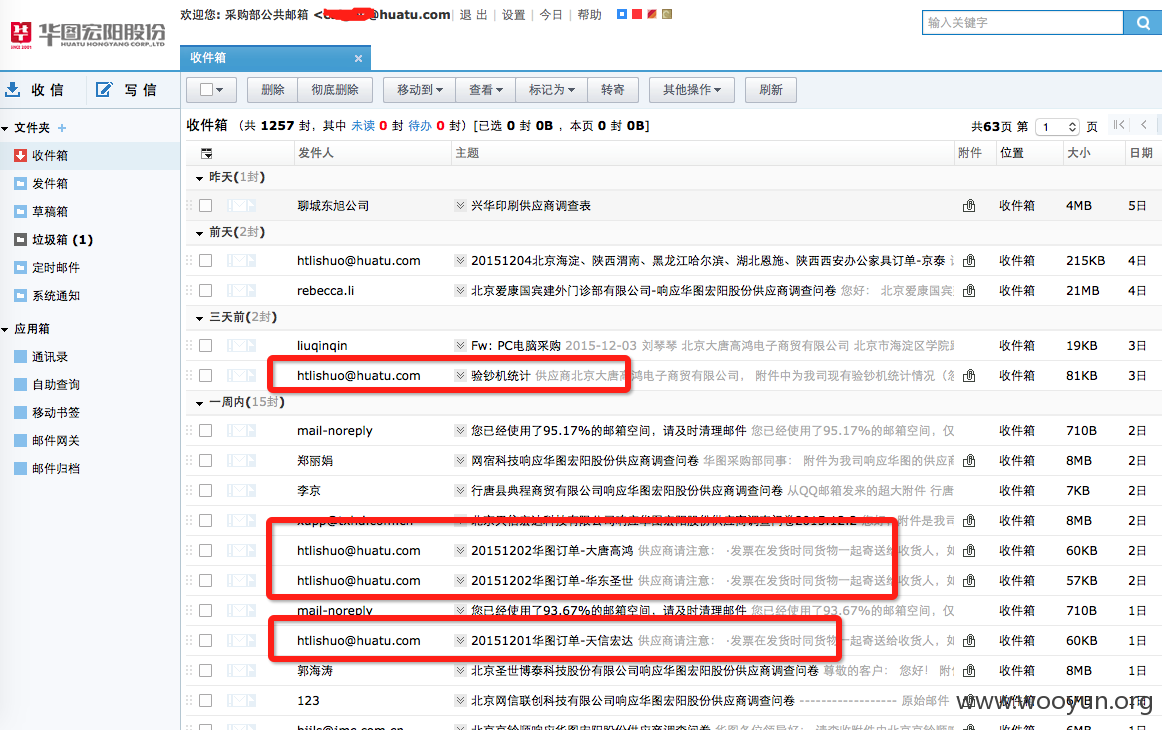Viewport: 1162px width, 730px height.
Task: Click the compose mail pencil icon
Action: click(104, 90)
